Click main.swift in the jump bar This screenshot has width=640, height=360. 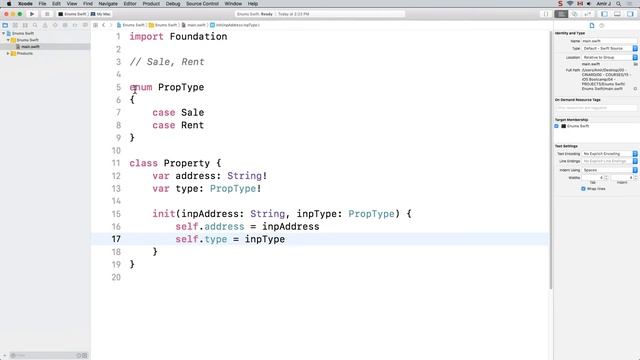click(194, 25)
